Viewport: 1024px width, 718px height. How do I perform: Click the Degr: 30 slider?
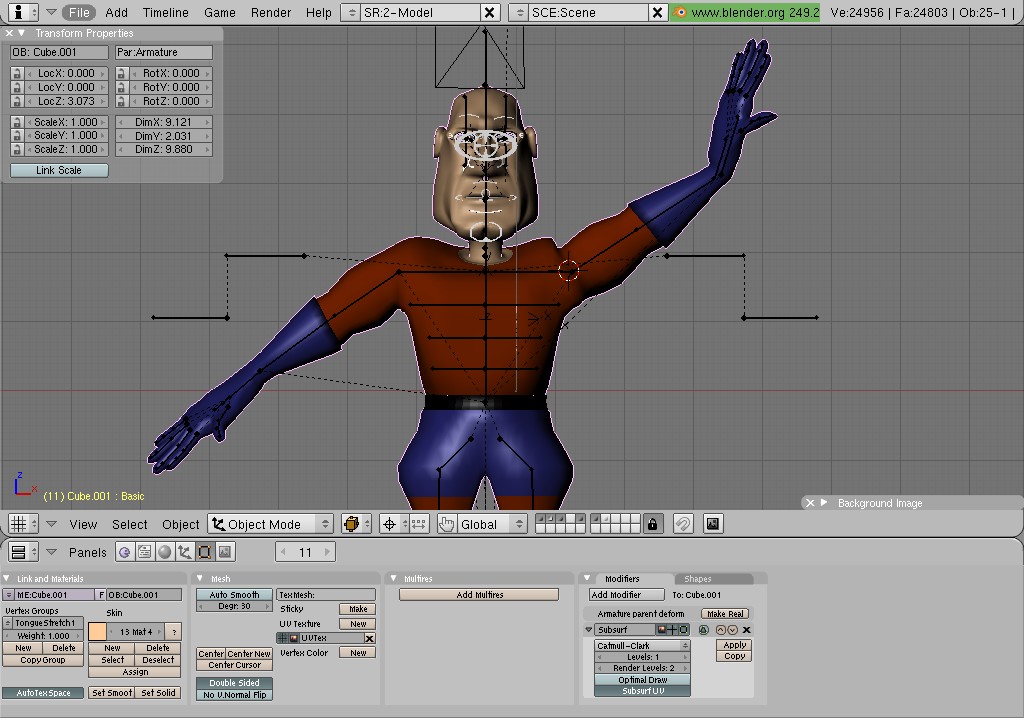pos(234,606)
